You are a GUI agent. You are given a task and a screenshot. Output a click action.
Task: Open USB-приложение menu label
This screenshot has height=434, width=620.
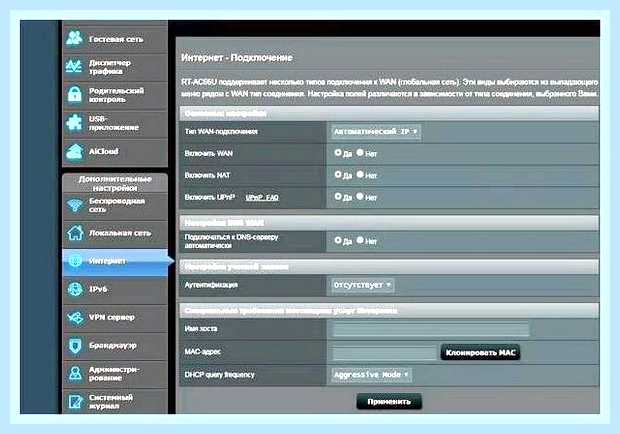[113, 123]
